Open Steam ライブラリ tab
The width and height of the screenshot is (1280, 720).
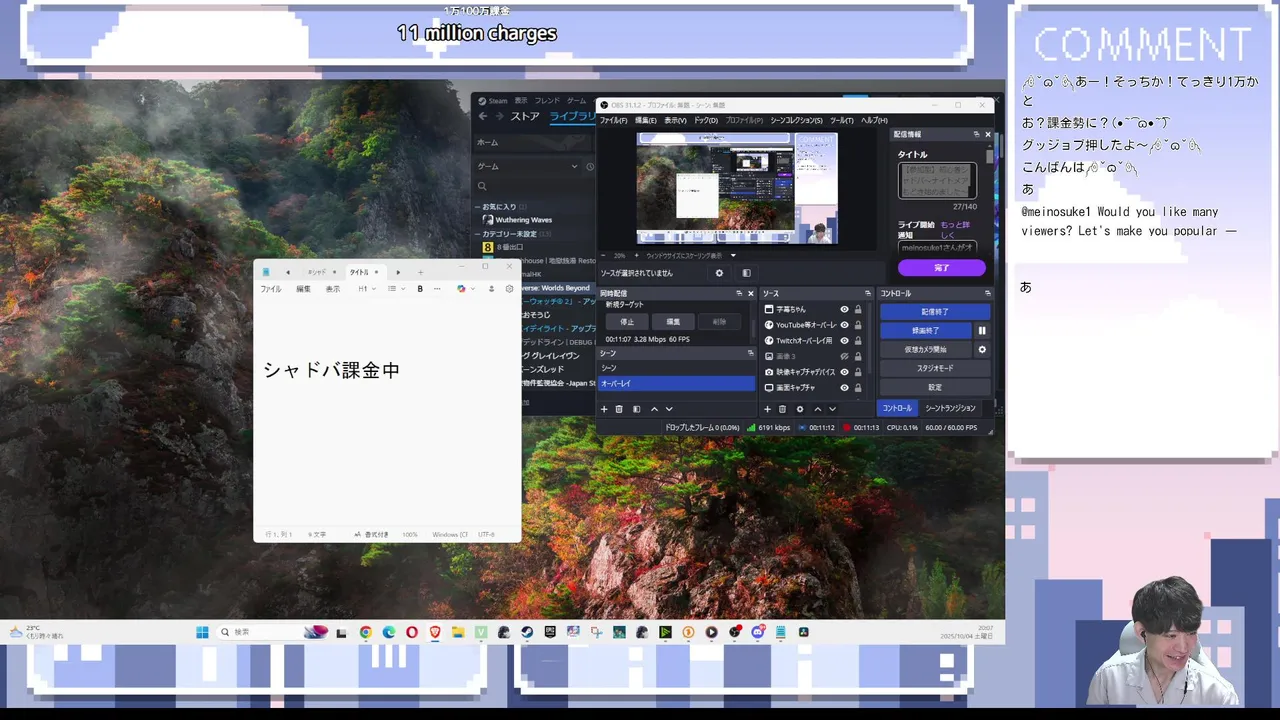(x=572, y=116)
